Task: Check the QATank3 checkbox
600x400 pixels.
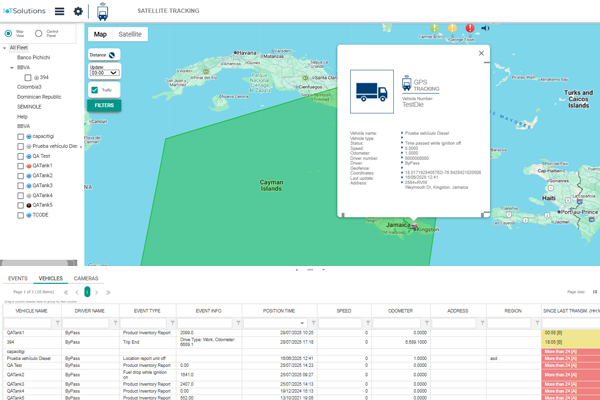Action: click(20, 186)
